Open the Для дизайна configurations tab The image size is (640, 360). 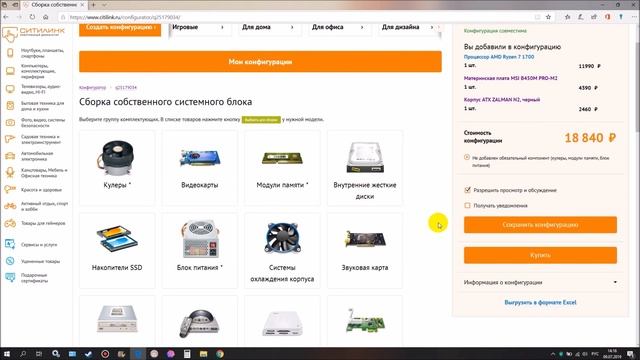(x=409, y=27)
